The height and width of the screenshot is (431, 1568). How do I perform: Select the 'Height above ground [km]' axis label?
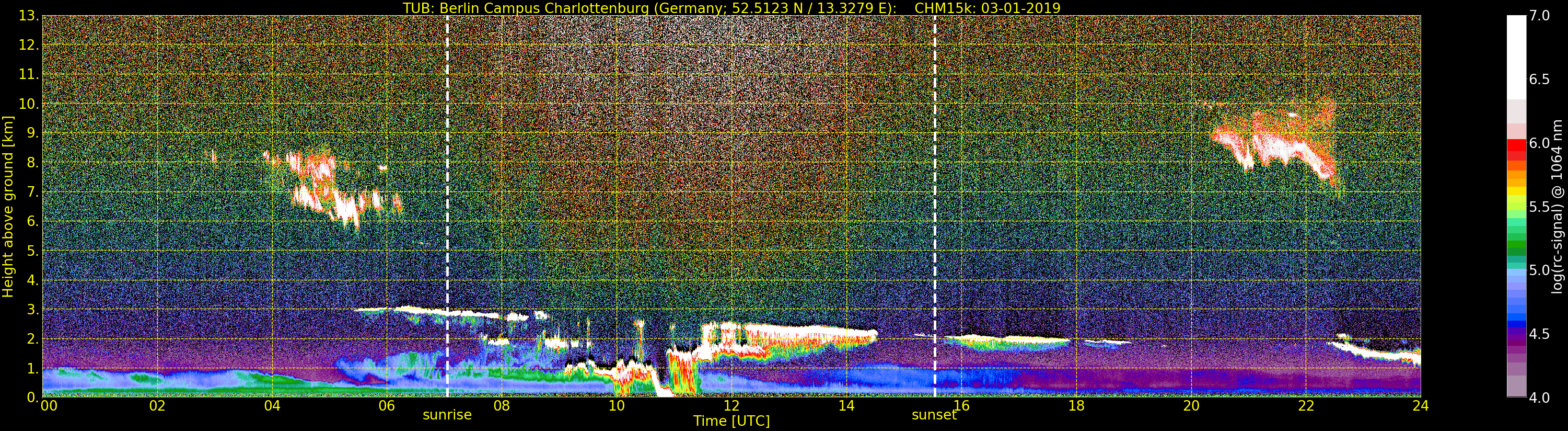pos(8,207)
